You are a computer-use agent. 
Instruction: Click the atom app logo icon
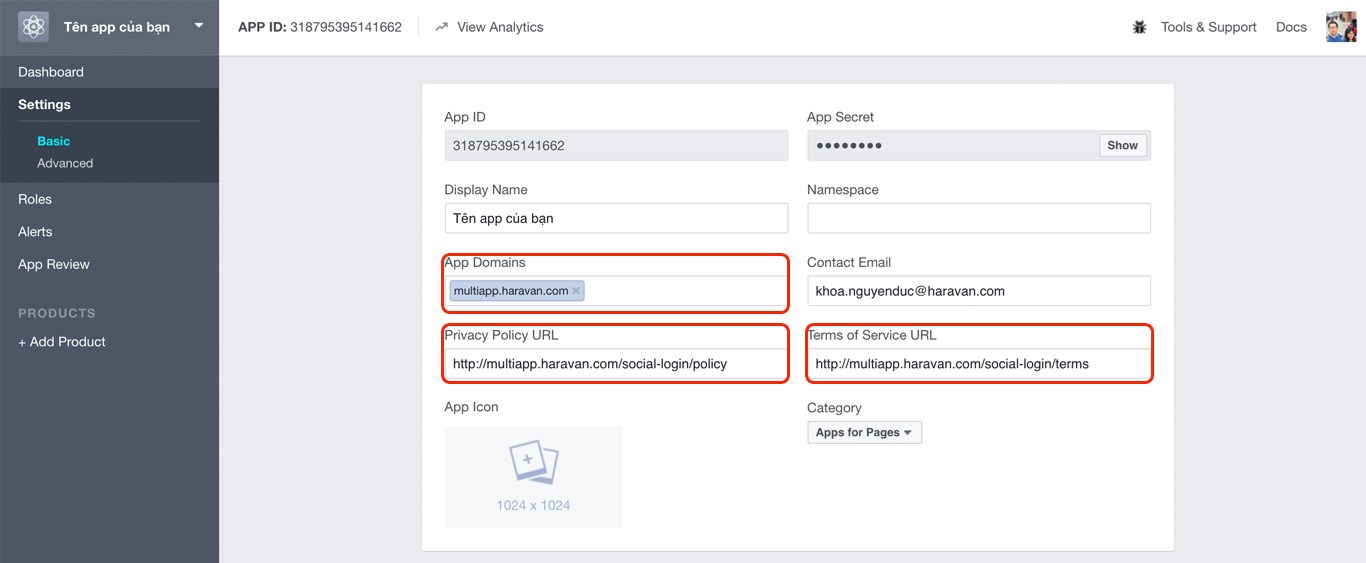point(34,27)
